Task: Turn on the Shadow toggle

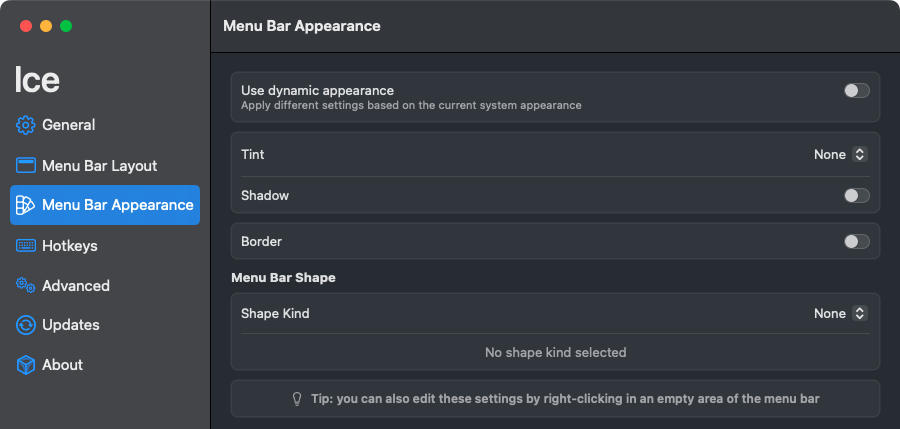Action: [856, 195]
